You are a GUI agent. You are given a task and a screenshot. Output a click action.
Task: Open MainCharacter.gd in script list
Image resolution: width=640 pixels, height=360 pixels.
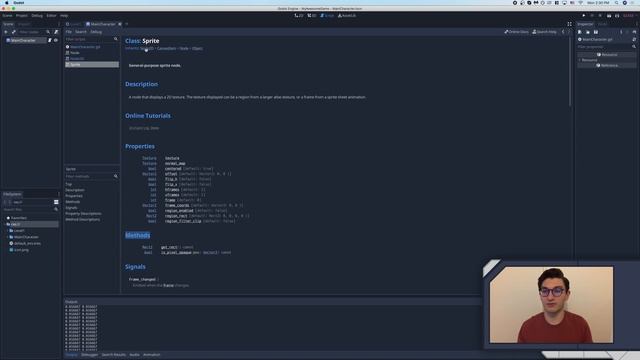click(85, 47)
